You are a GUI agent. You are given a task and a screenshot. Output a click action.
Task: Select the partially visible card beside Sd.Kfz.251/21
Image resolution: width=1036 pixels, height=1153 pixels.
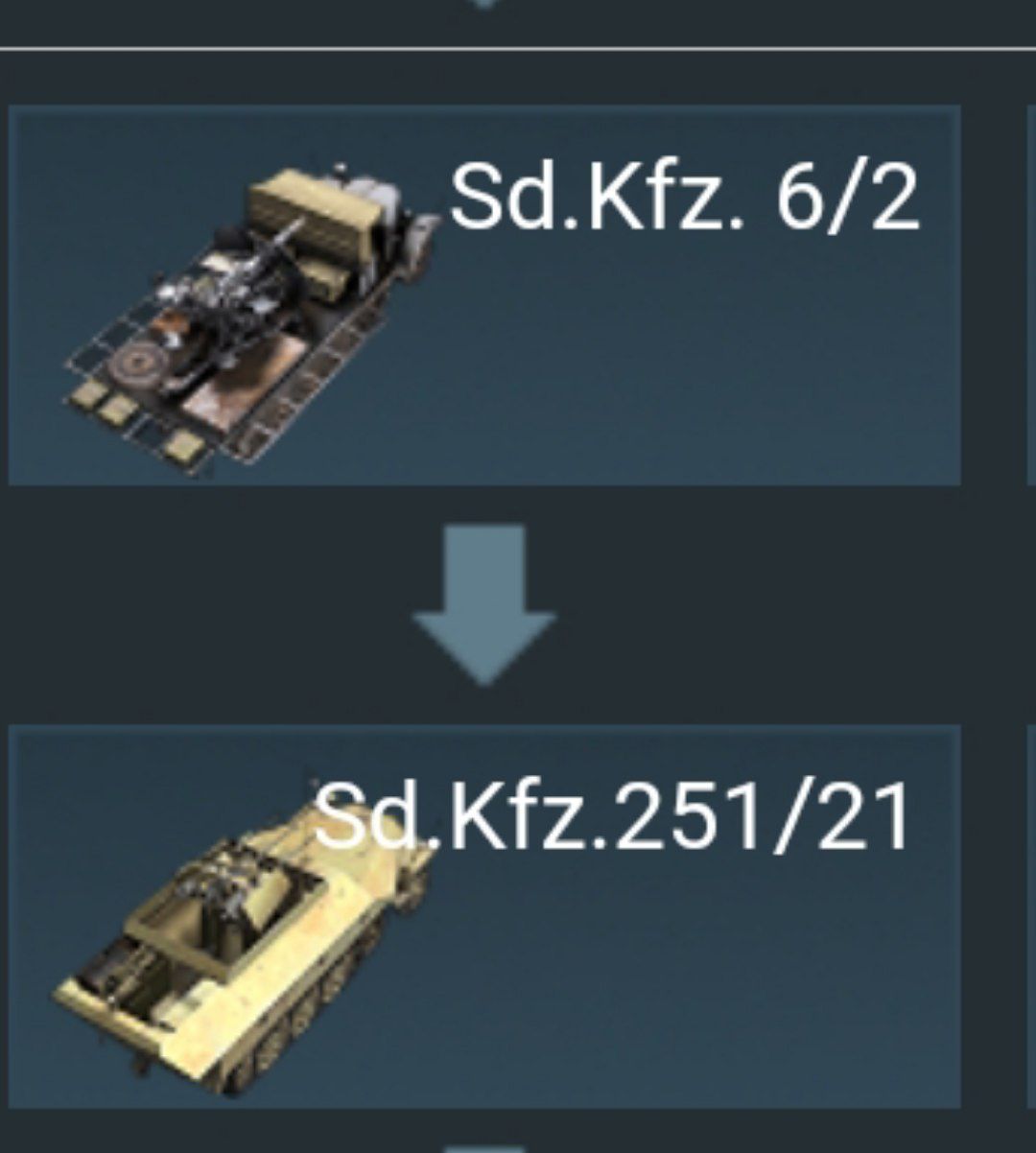[x=1031, y=918]
